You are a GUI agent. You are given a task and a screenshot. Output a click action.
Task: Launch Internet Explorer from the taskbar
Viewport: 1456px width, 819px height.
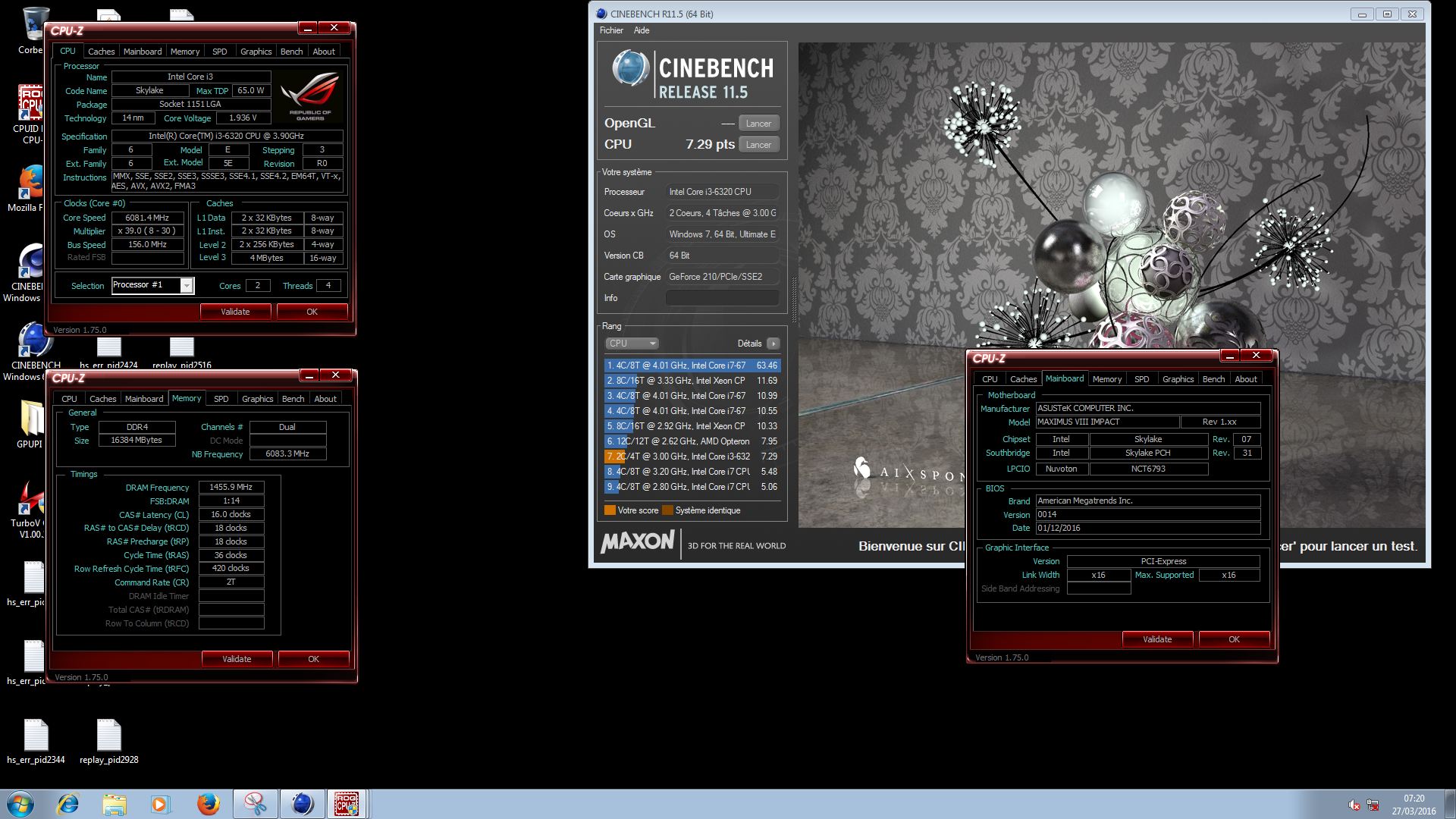[67, 804]
